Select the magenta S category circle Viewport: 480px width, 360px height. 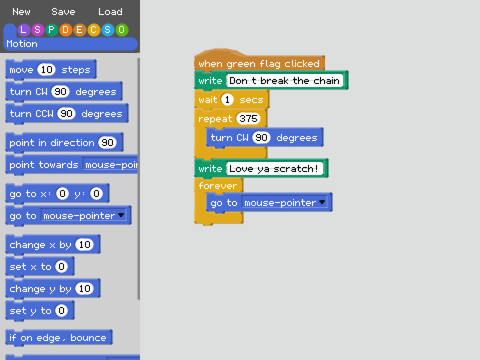pos(37,30)
